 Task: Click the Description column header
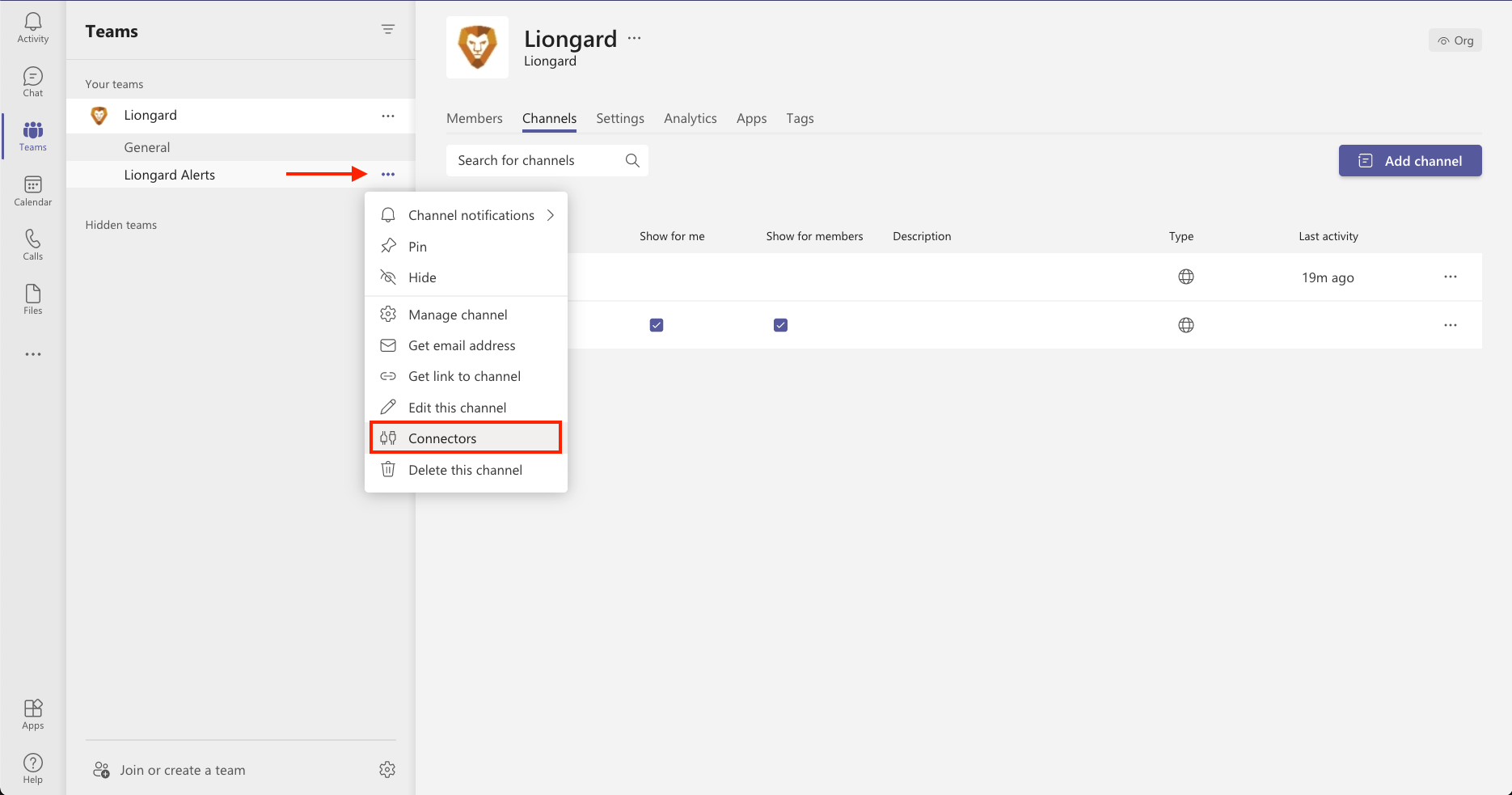pyautogui.click(x=922, y=236)
